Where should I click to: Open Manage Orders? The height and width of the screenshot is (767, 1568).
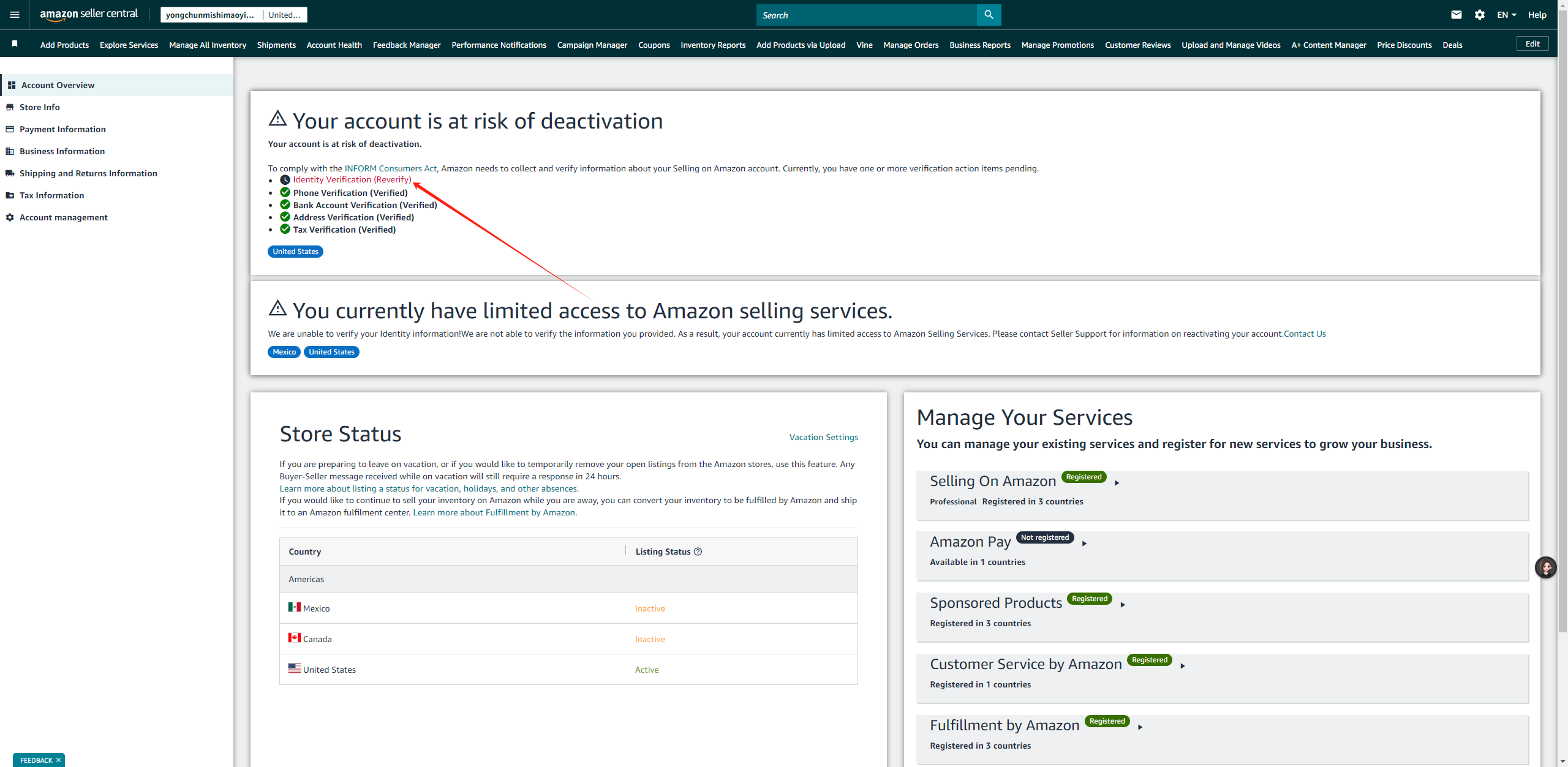911,45
